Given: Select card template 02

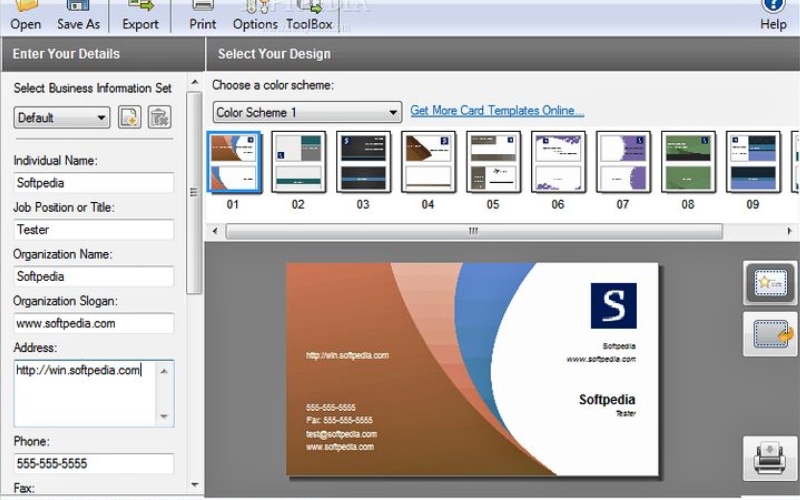Looking at the screenshot, I should pos(298,162).
